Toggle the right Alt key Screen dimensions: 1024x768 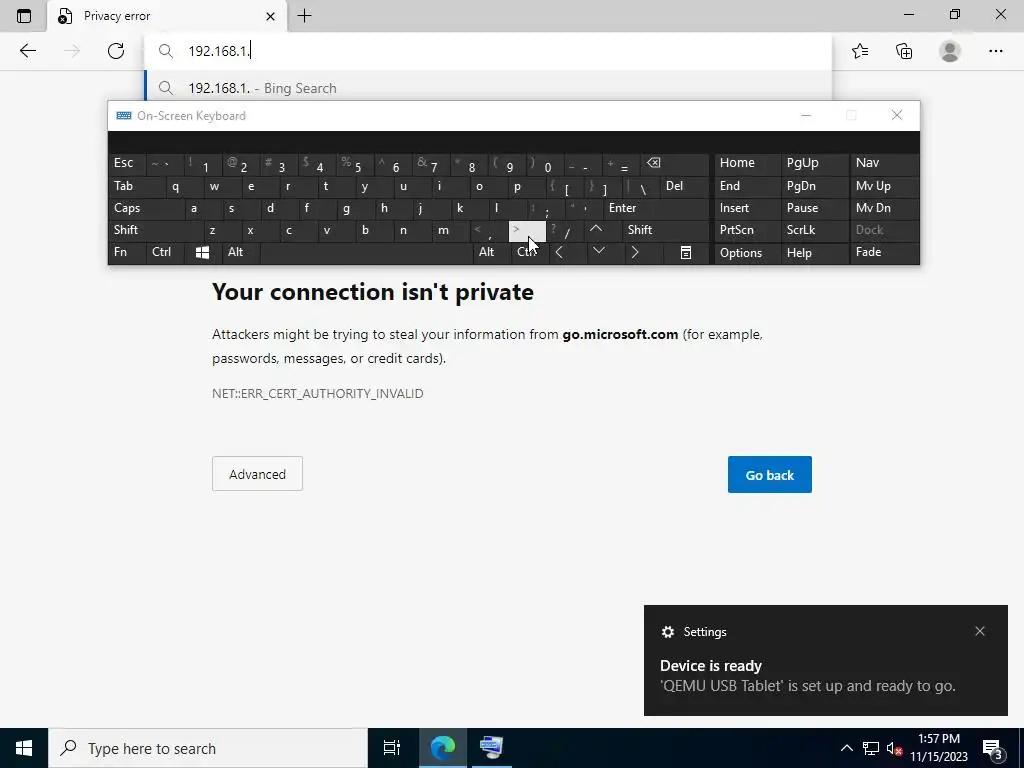492,253
